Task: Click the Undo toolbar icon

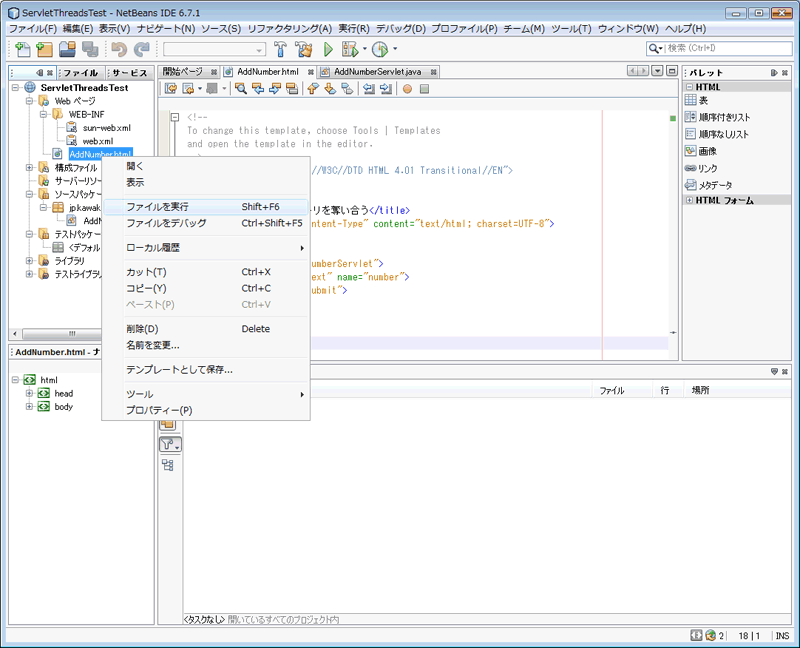Action: click(119, 49)
